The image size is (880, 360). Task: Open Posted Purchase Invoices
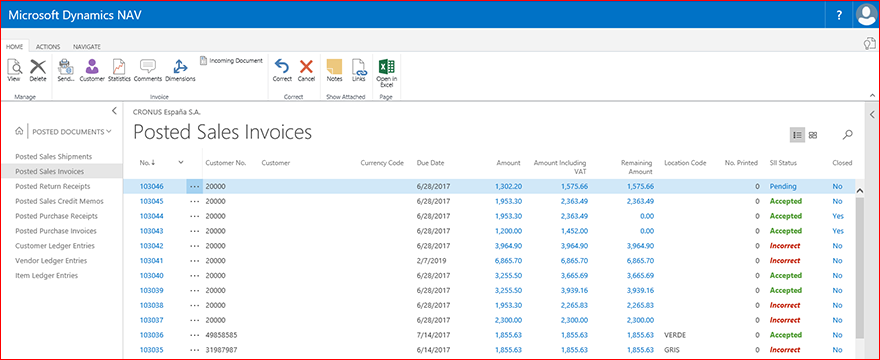pyautogui.click(x=56, y=231)
